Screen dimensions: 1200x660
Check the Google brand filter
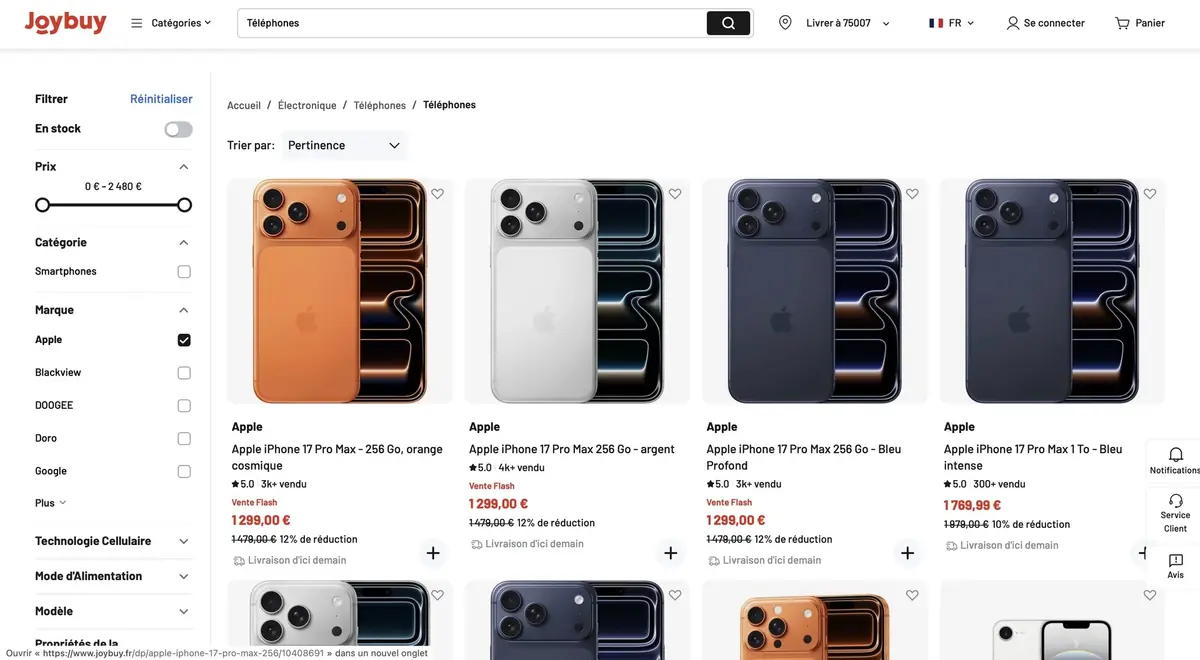pyautogui.click(x=184, y=470)
